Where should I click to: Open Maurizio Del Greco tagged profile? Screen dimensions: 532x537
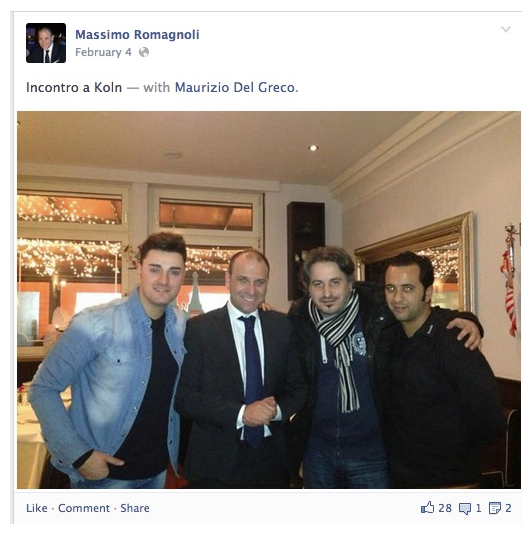236,87
